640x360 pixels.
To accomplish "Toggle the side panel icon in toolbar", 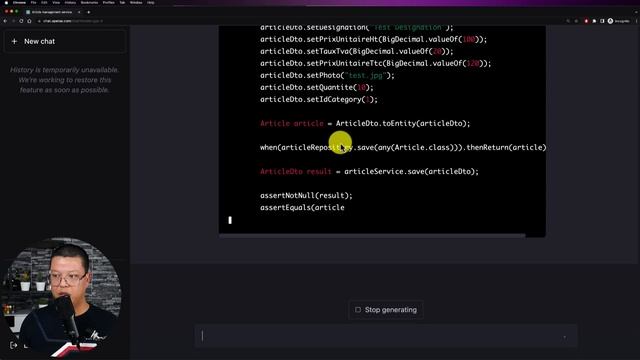I will [x=602, y=21].
